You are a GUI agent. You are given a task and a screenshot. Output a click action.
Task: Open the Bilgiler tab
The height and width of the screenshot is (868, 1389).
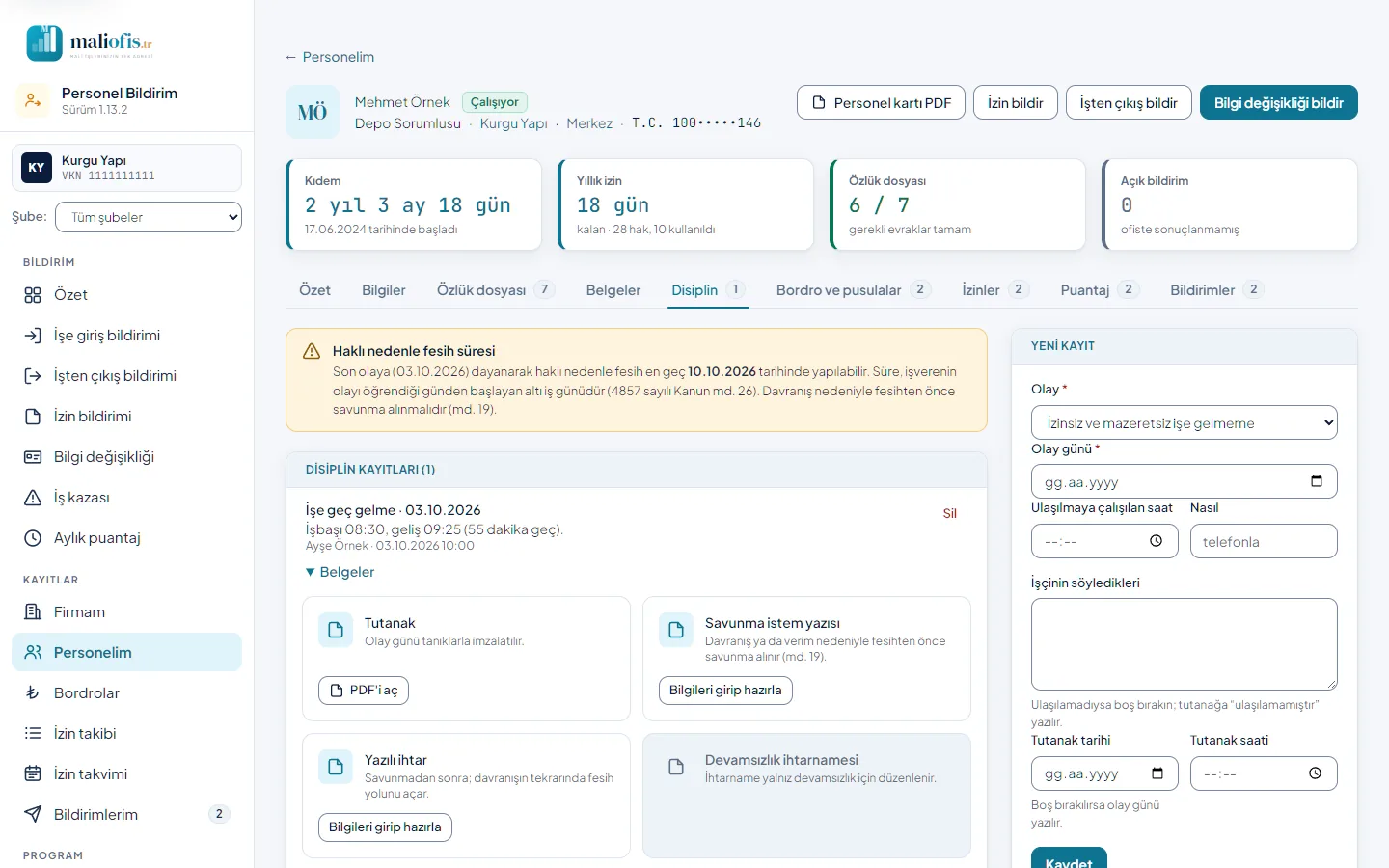pyautogui.click(x=383, y=290)
